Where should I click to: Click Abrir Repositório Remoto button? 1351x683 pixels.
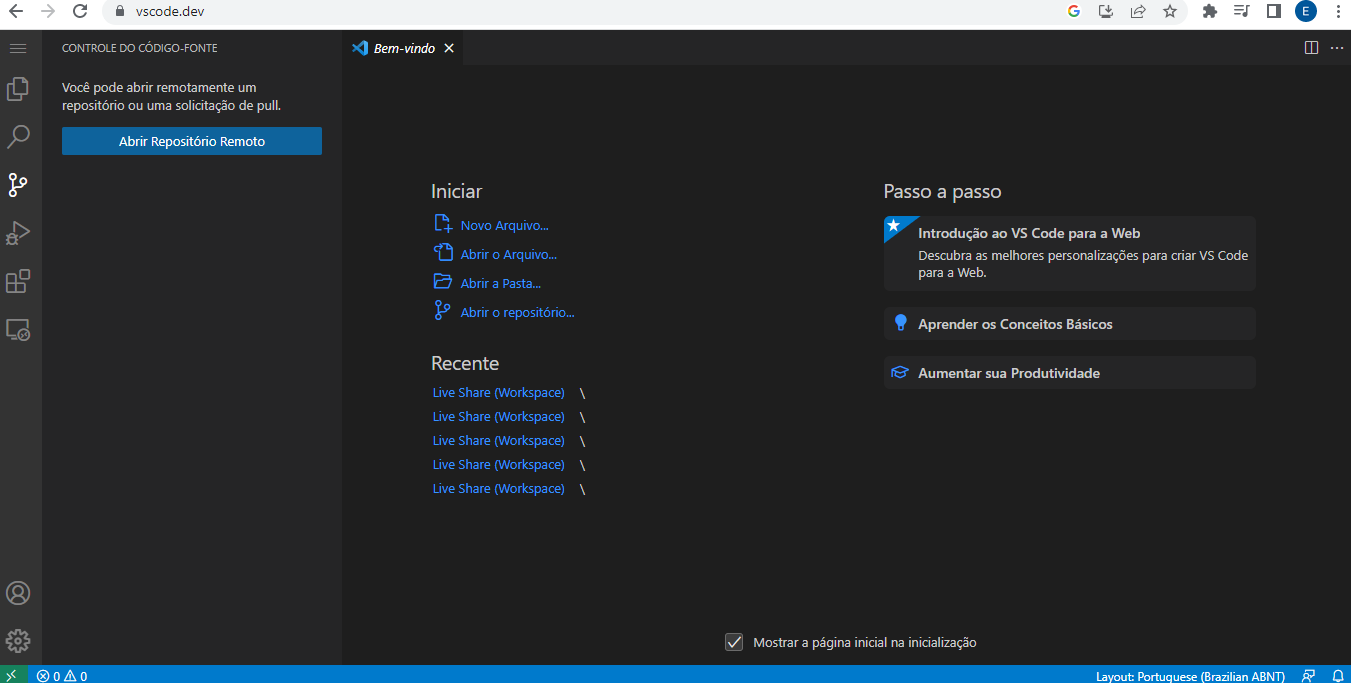point(192,141)
